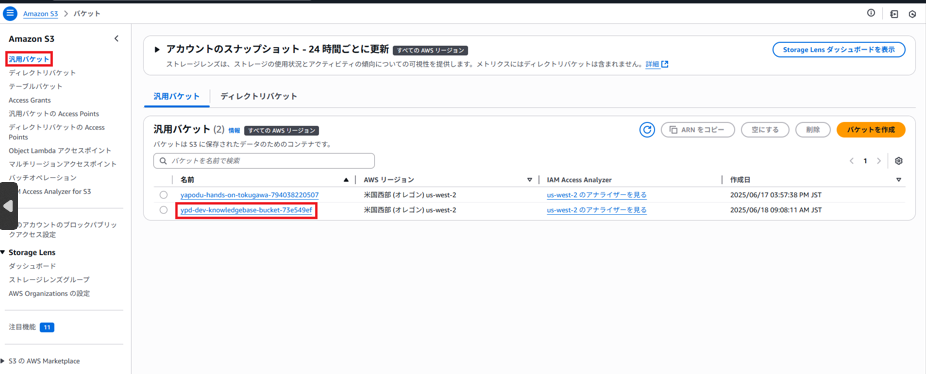Open ディレクトリバケットの Access Points

point(56,132)
